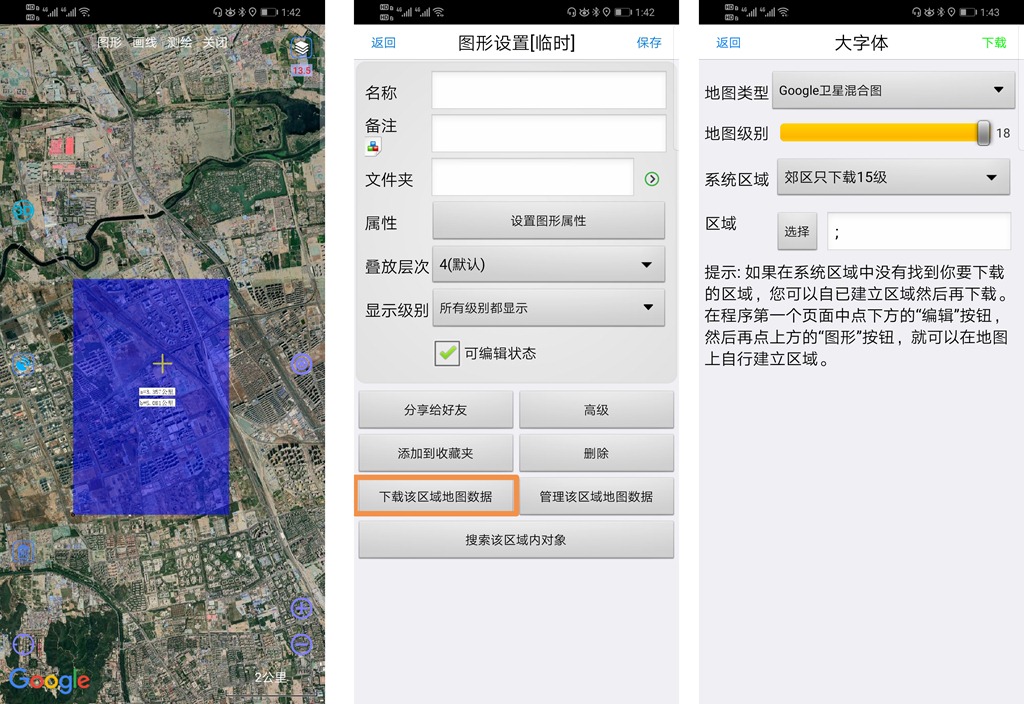
Task: Click green arrow icon beside 文件夹 field
Action: (x=652, y=179)
